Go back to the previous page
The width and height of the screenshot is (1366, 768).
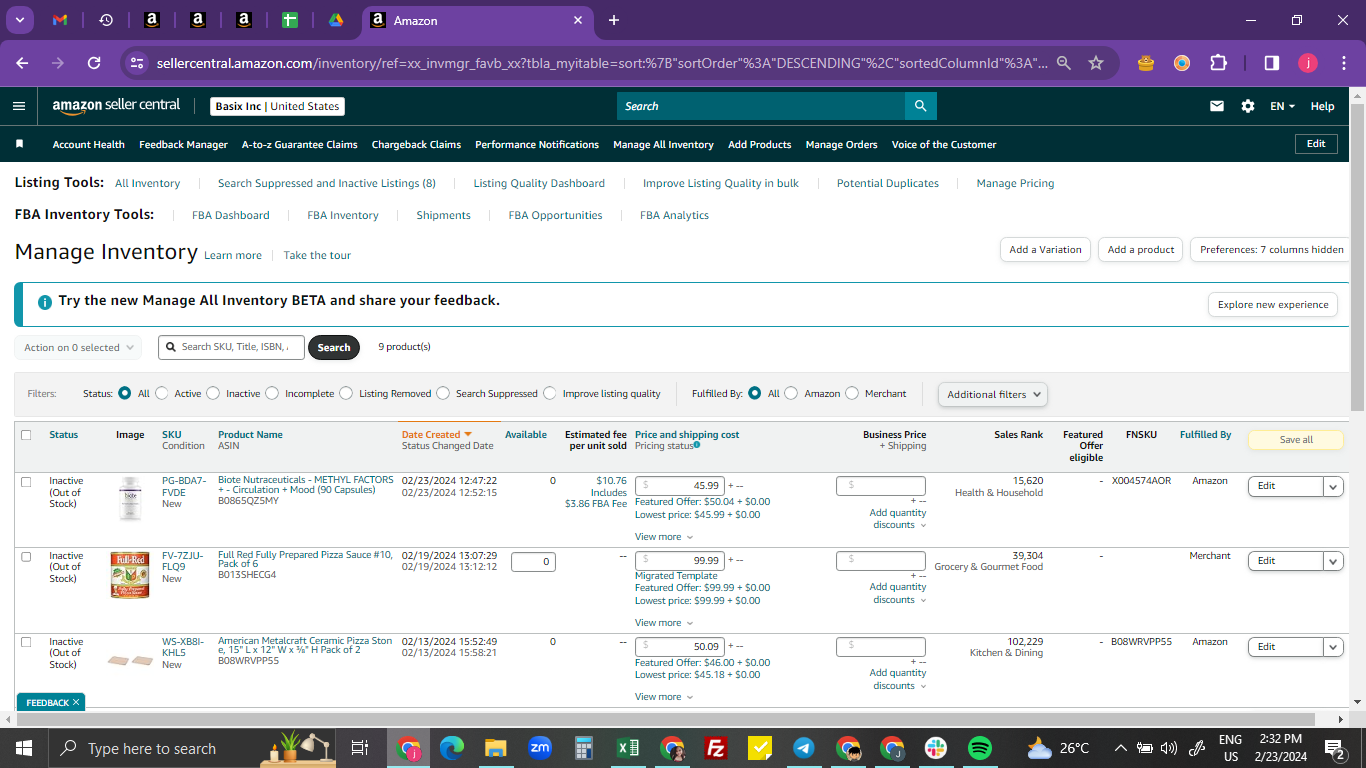22,63
